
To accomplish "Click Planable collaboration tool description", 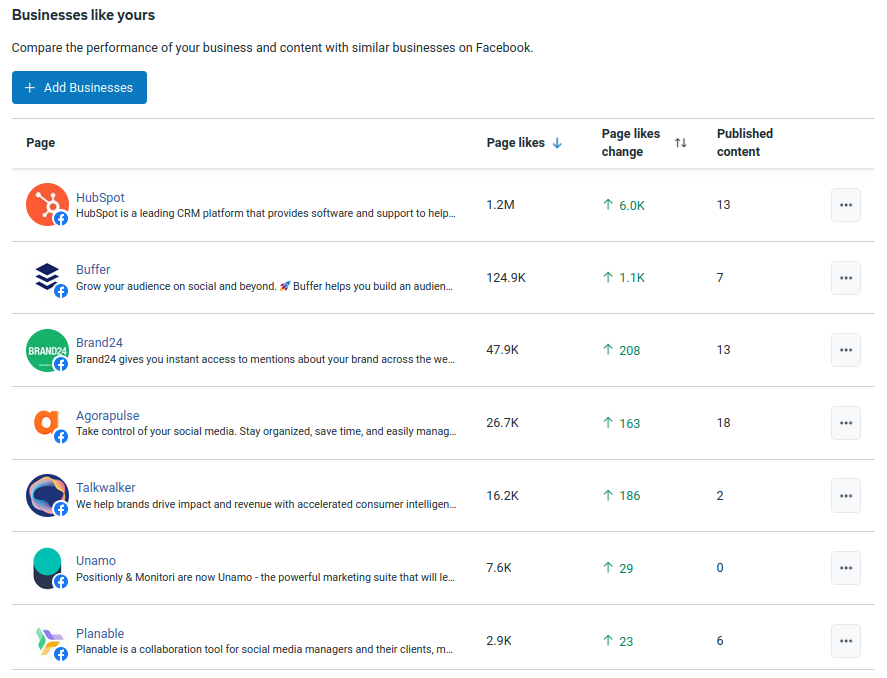I will 265,650.
